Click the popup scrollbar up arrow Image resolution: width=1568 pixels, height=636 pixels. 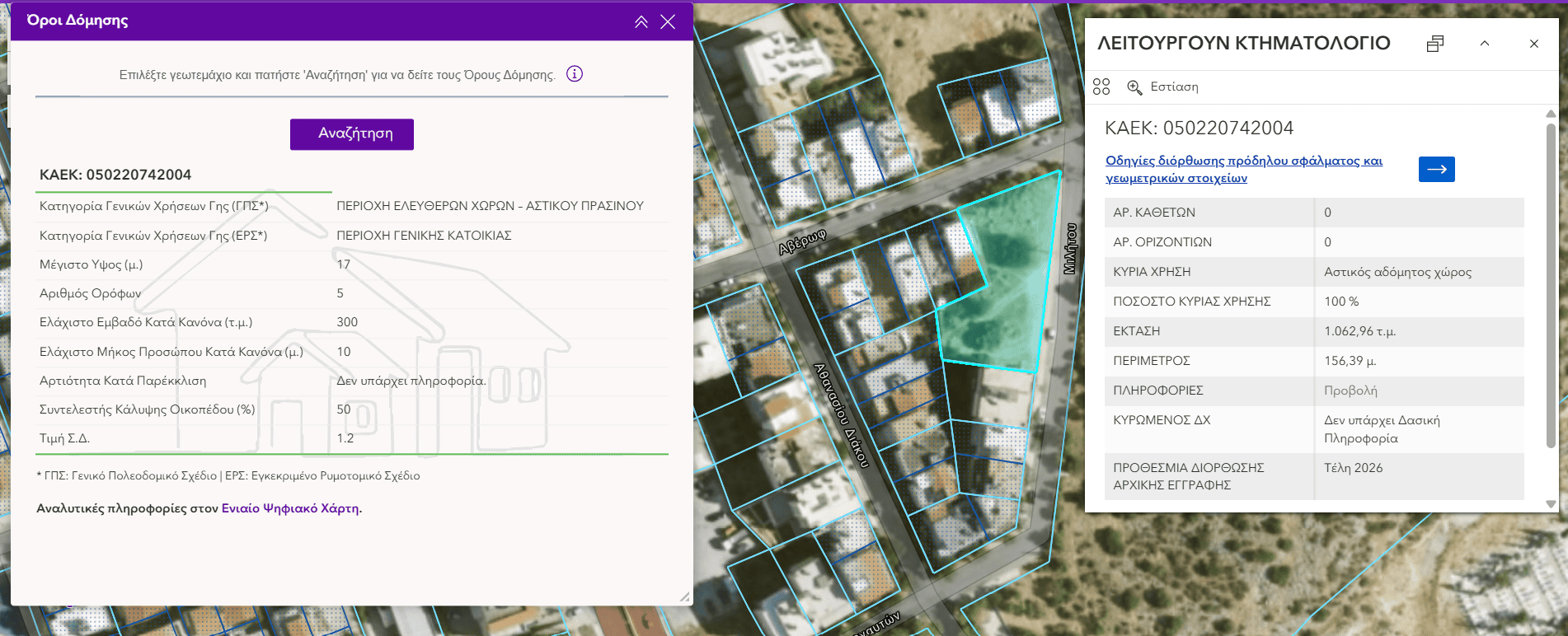(1551, 114)
